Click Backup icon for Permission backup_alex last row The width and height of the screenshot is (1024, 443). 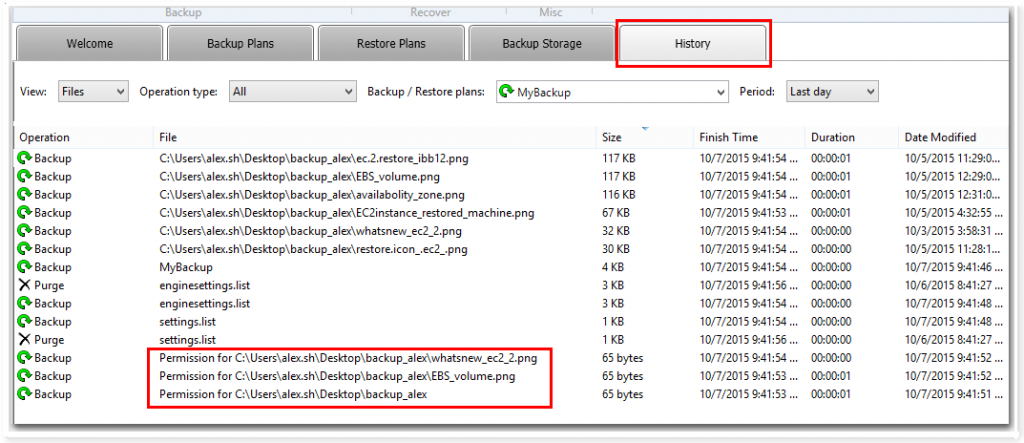coord(24,394)
